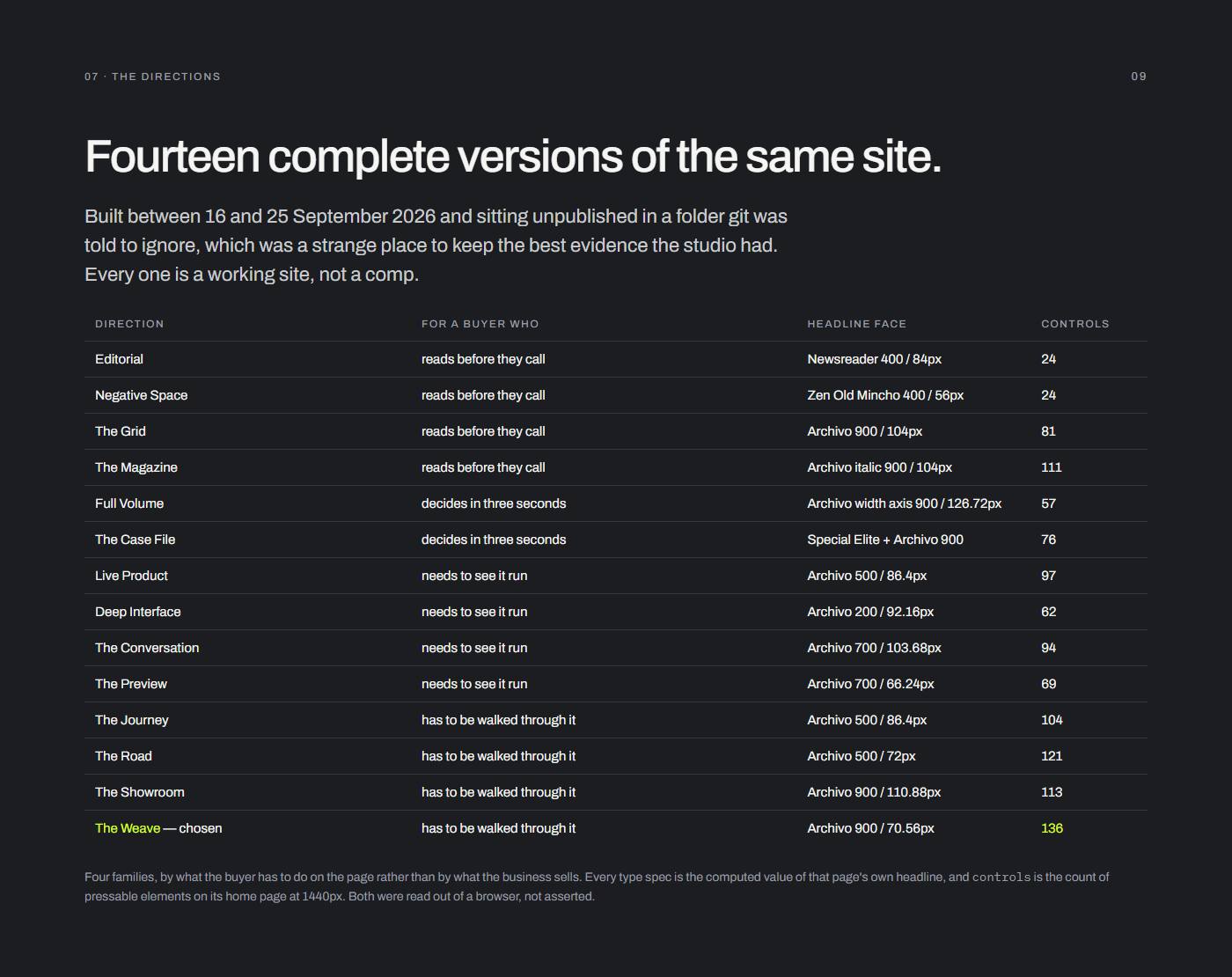The width and height of the screenshot is (1232, 977).
Task: Click the HEADLINE FACE column header
Action: coord(856,324)
